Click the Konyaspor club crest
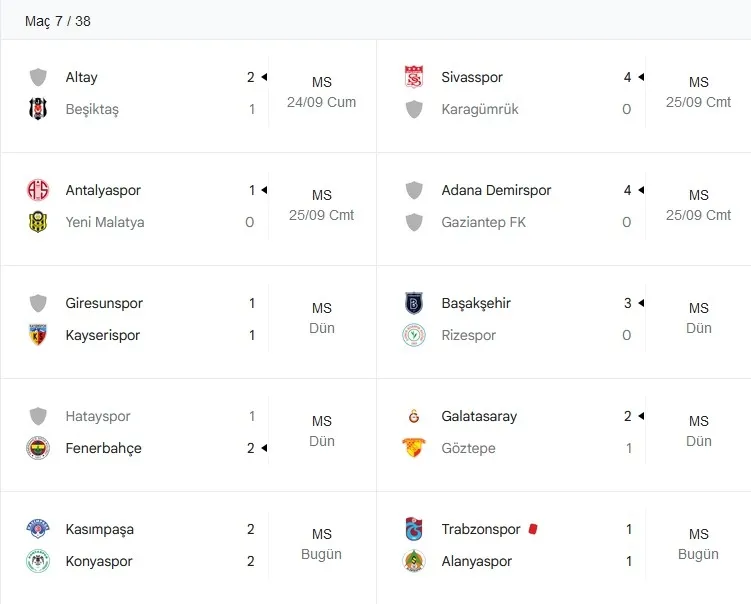 click(38, 561)
